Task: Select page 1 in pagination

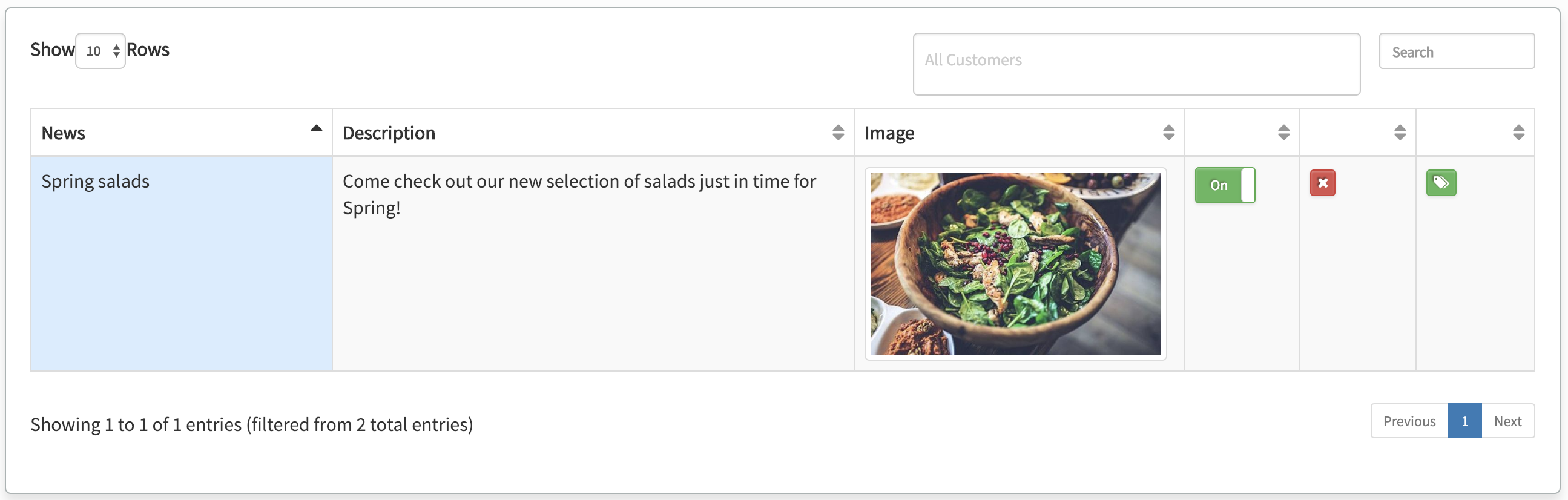Action: [1464, 421]
